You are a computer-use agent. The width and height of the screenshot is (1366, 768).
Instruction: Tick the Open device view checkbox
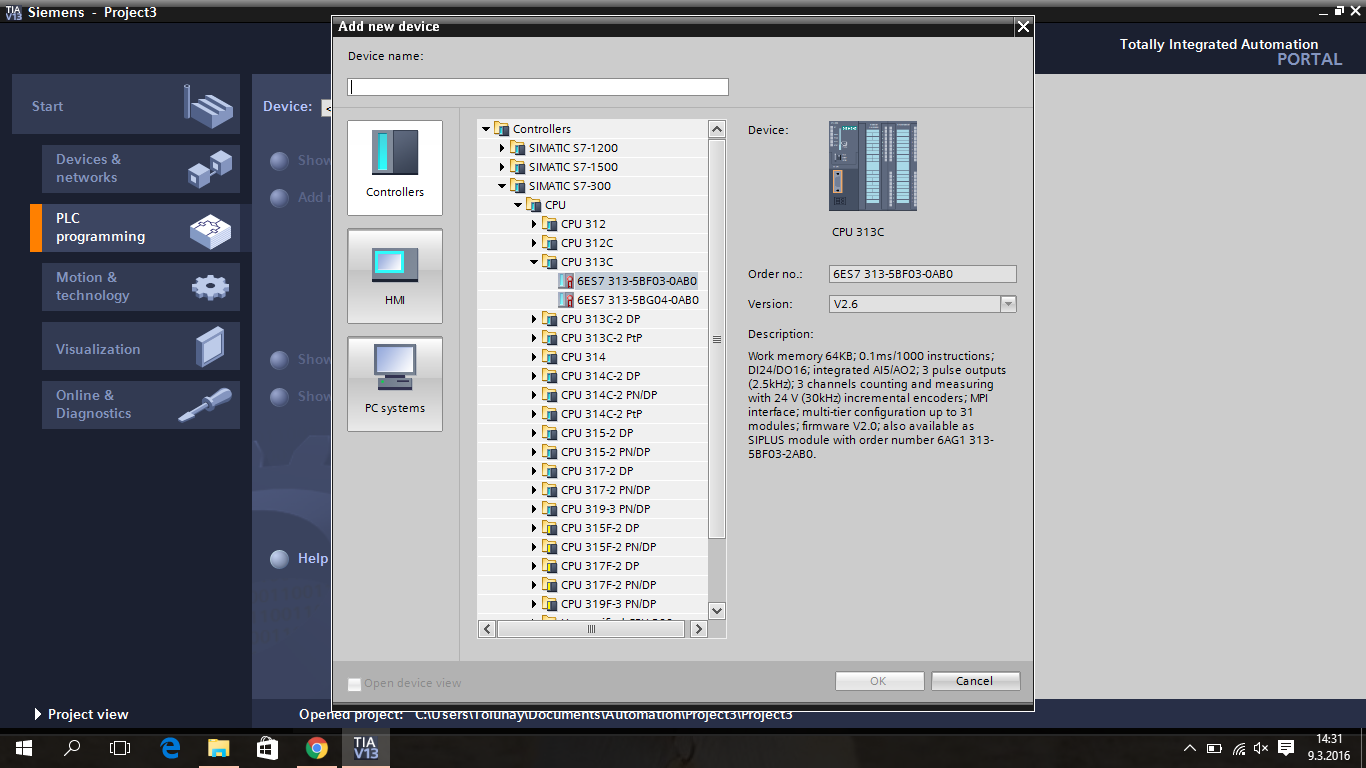click(x=354, y=684)
